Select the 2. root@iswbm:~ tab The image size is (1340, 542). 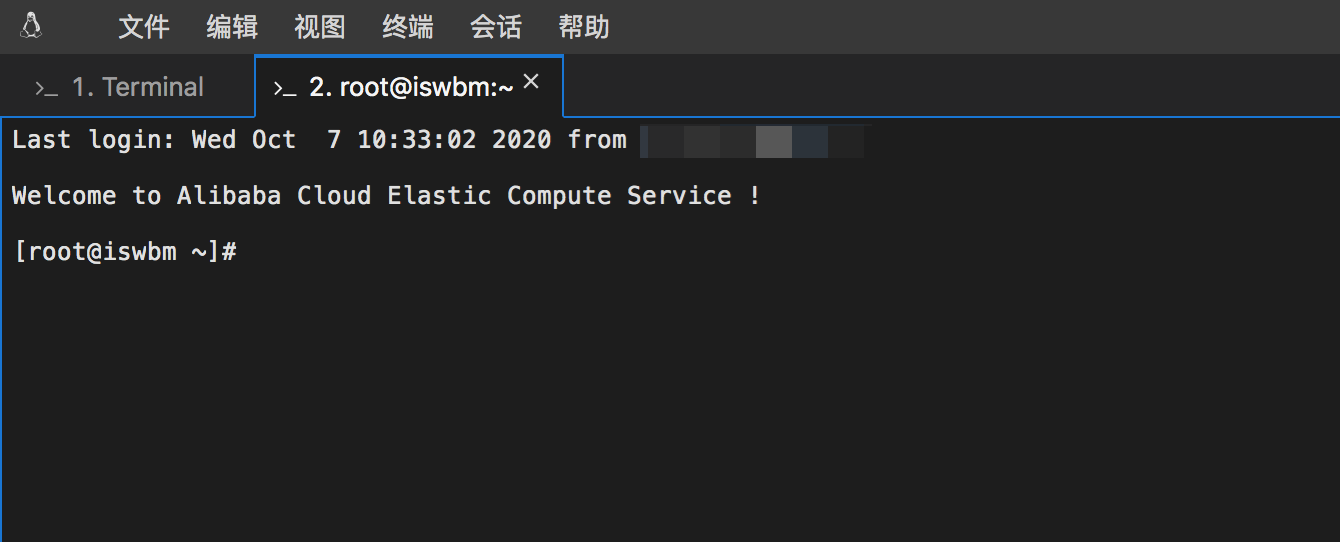click(x=411, y=88)
